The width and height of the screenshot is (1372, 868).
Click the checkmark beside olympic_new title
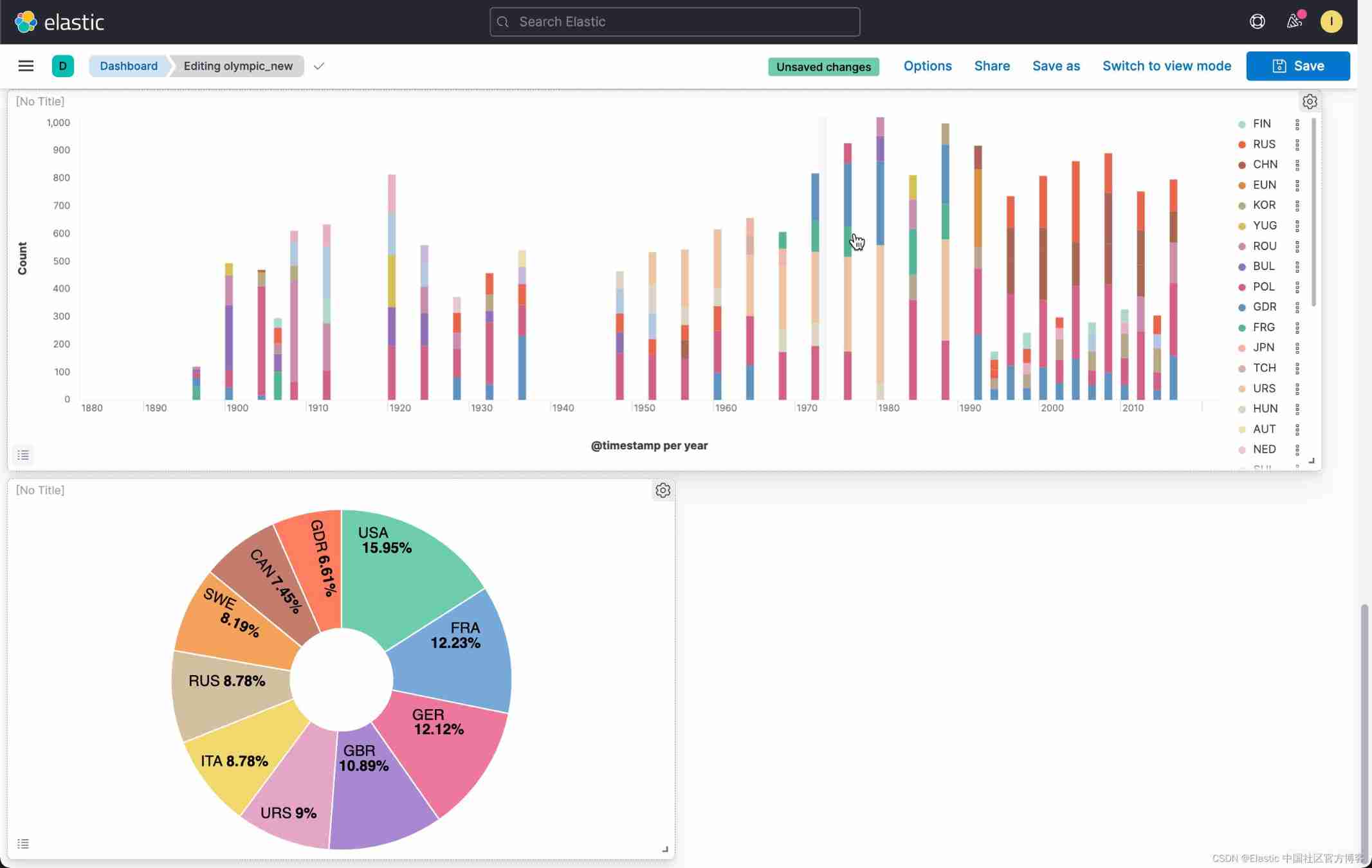[x=319, y=66]
